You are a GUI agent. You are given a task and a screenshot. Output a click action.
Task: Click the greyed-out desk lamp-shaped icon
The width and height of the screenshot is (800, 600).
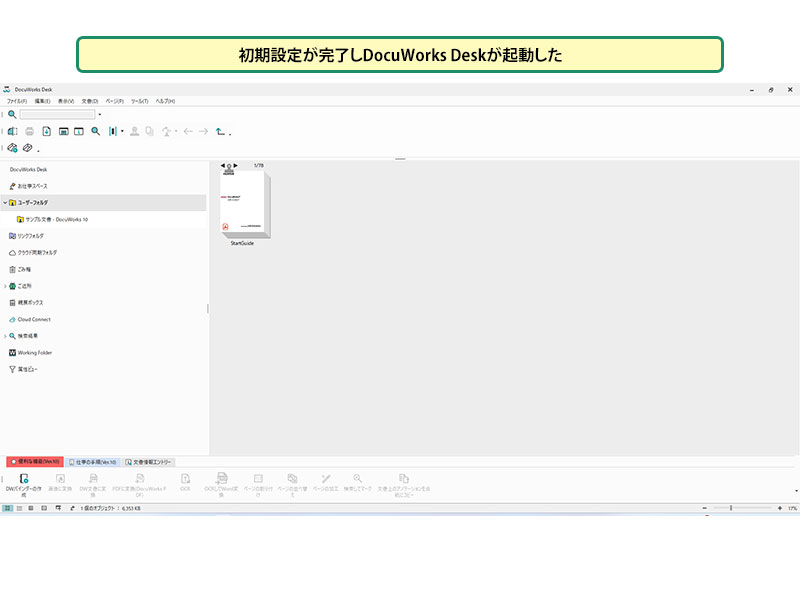point(166,131)
